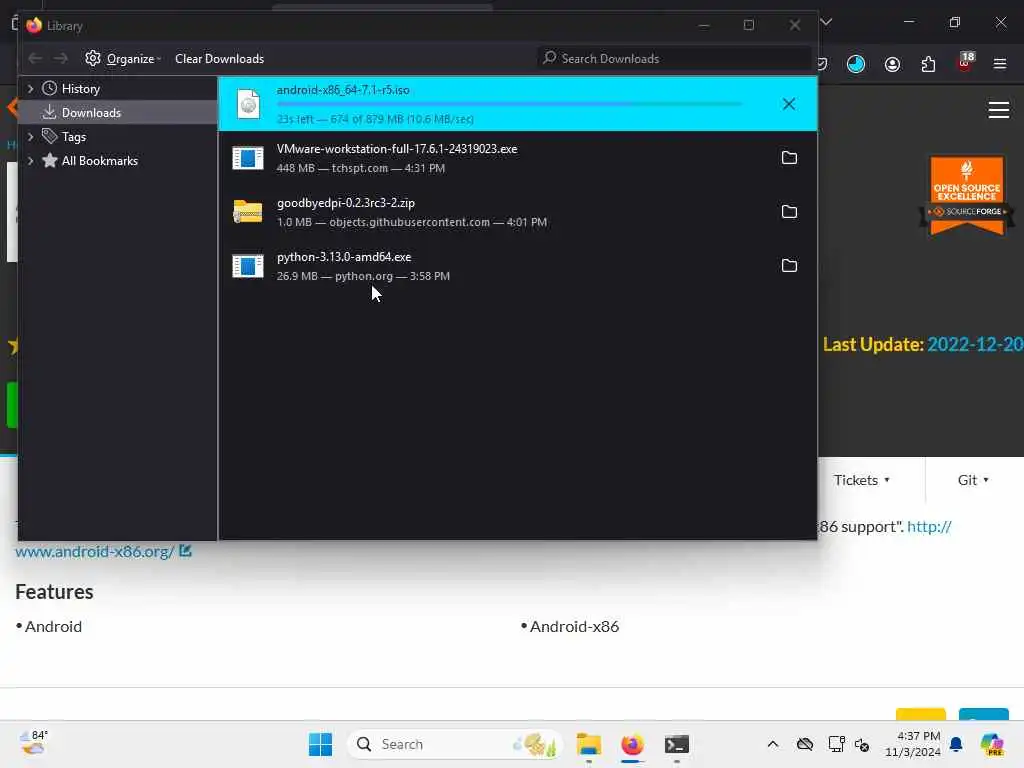Expand the History tree item
This screenshot has width=1024, height=768.
coord(30,88)
